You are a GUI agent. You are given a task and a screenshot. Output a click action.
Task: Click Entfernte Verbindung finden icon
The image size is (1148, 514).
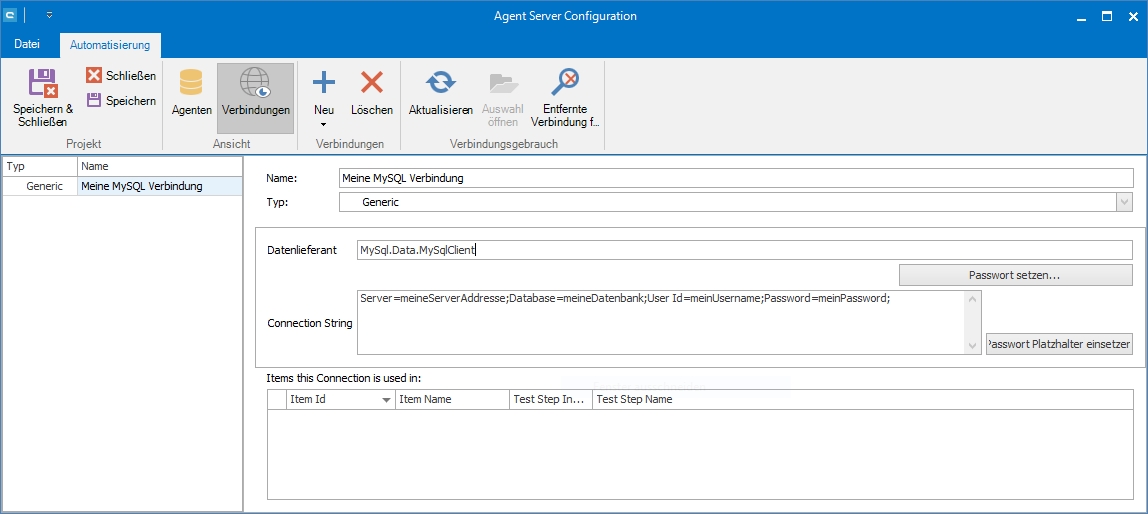click(x=565, y=82)
